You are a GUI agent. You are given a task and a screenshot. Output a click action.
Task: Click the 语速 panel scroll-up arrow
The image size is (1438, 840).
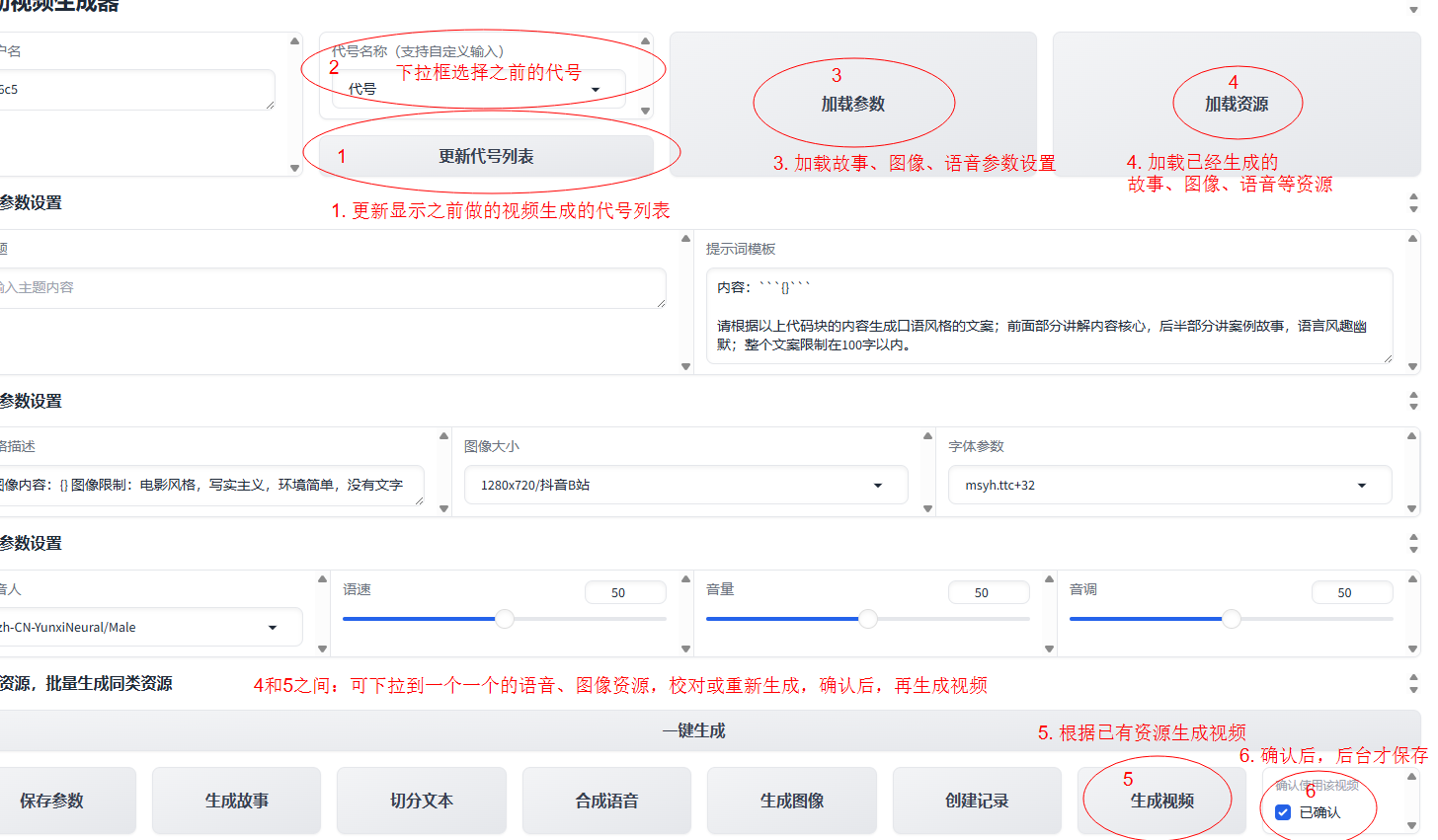click(685, 578)
